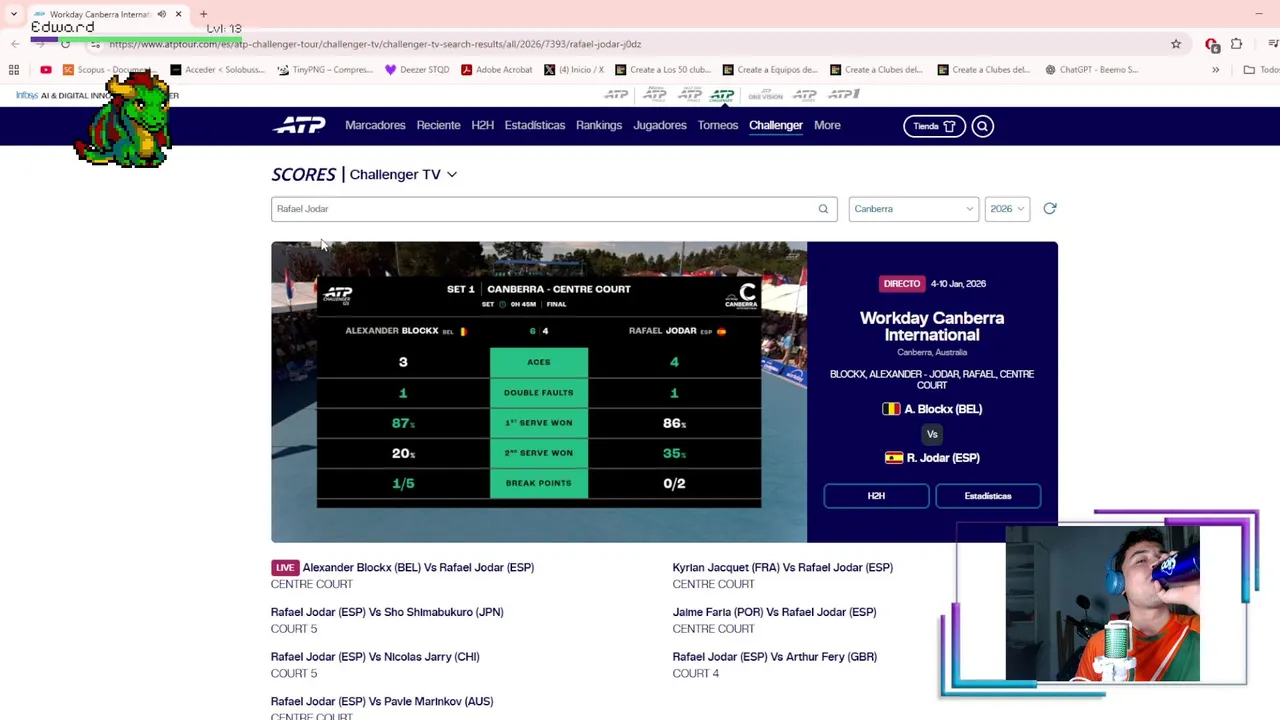Open the tab search dropdown arrow
Image resolution: width=1280 pixels, height=720 pixels.
14,14
